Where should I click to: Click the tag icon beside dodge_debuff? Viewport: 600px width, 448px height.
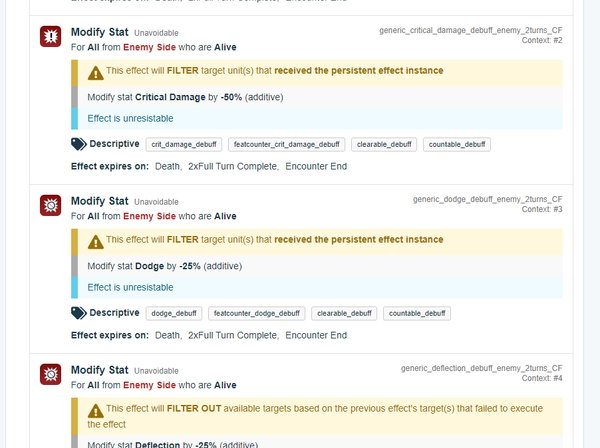pos(79,313)
